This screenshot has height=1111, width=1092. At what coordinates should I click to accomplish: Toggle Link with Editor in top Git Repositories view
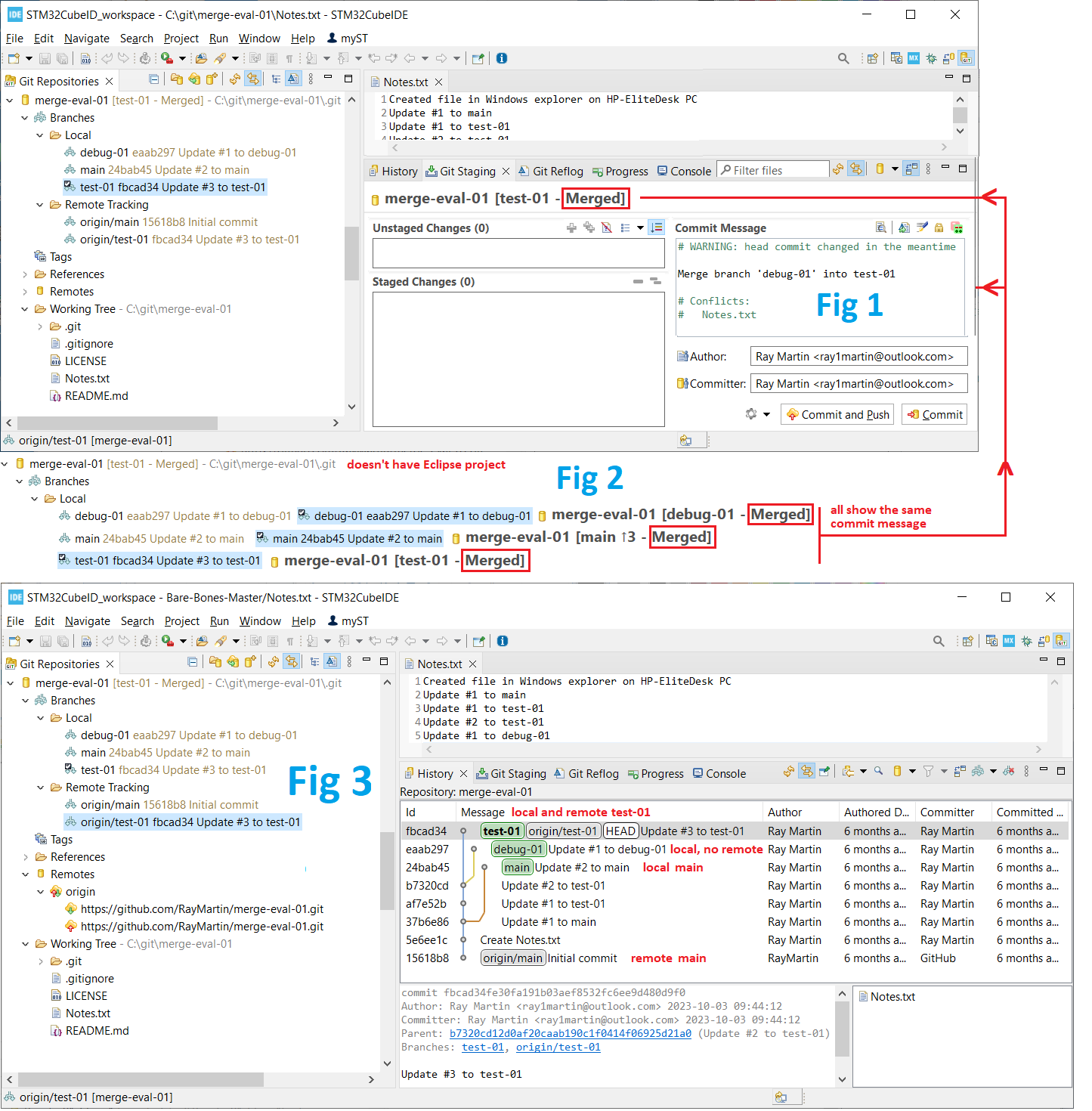[252, 79]
